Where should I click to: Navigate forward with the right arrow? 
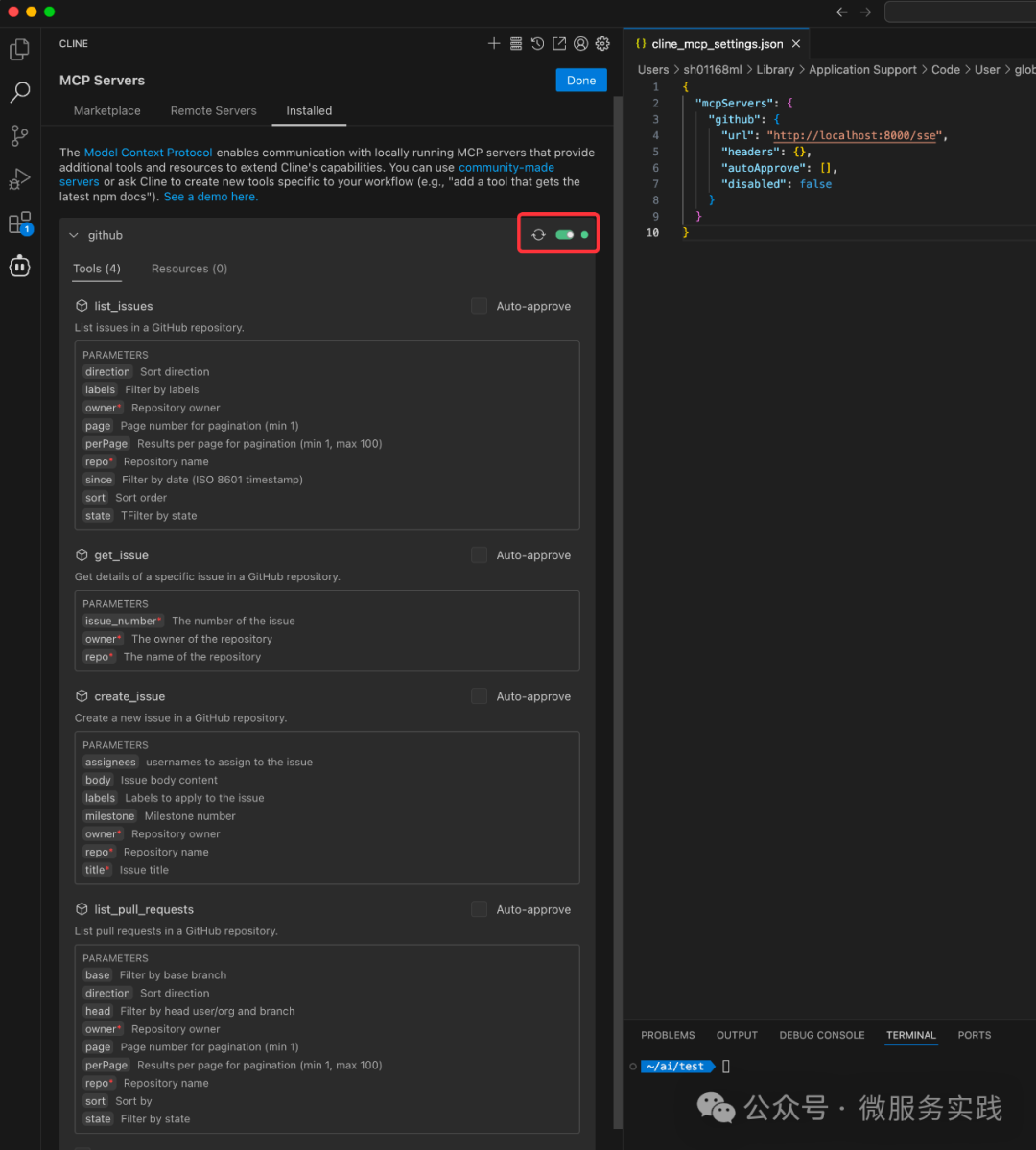click(866, 12)
